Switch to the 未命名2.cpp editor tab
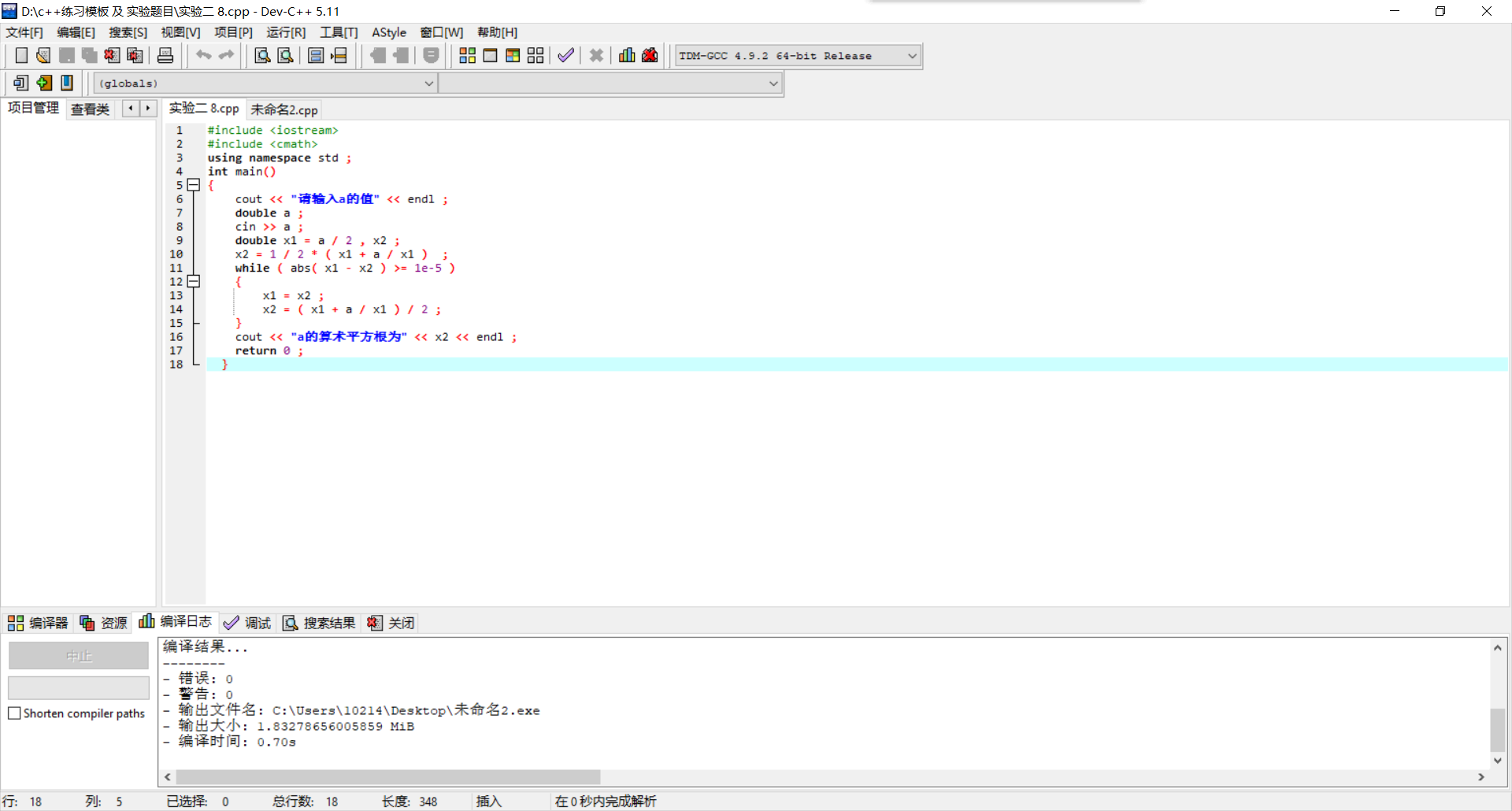Viewport: 1512px width, 811px height. 284,109
